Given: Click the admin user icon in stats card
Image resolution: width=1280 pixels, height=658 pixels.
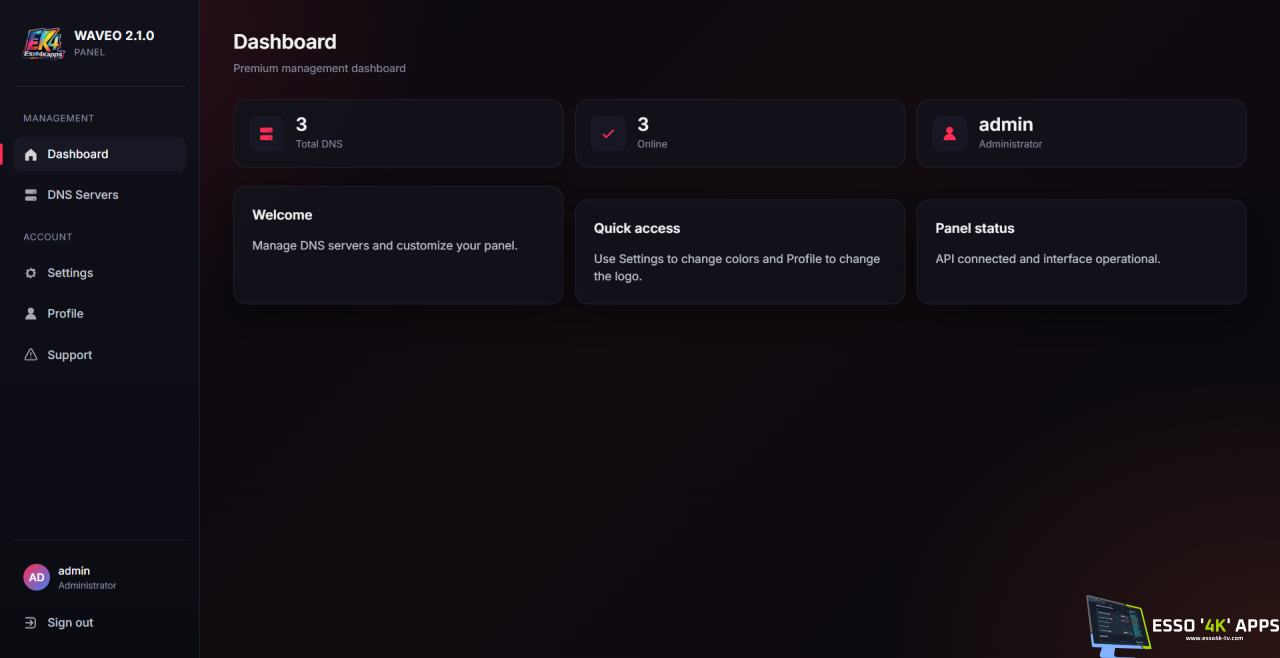Looking at the screenshot, I should (x=950, y=133).
